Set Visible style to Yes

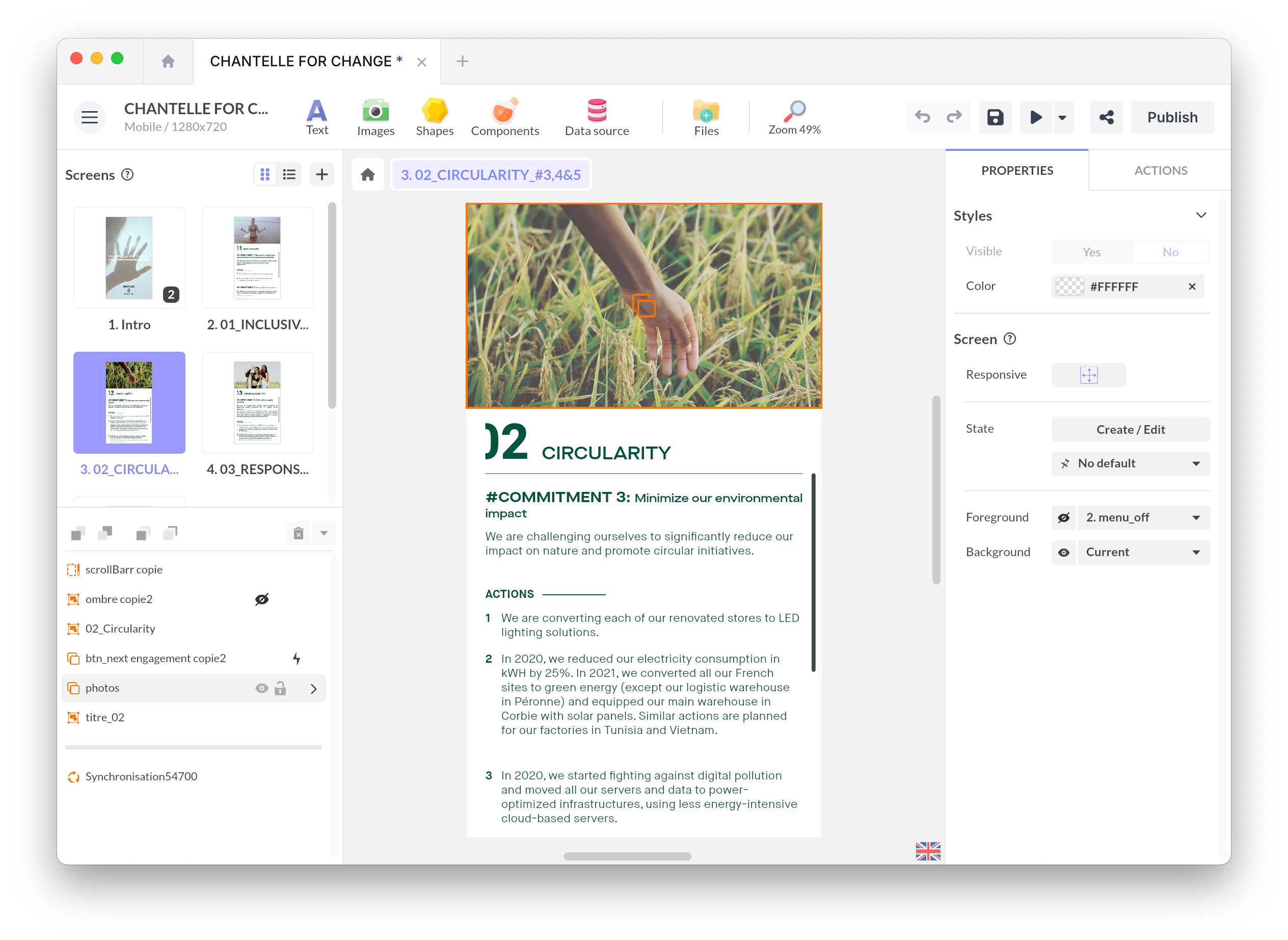[x=1091, y=251]
